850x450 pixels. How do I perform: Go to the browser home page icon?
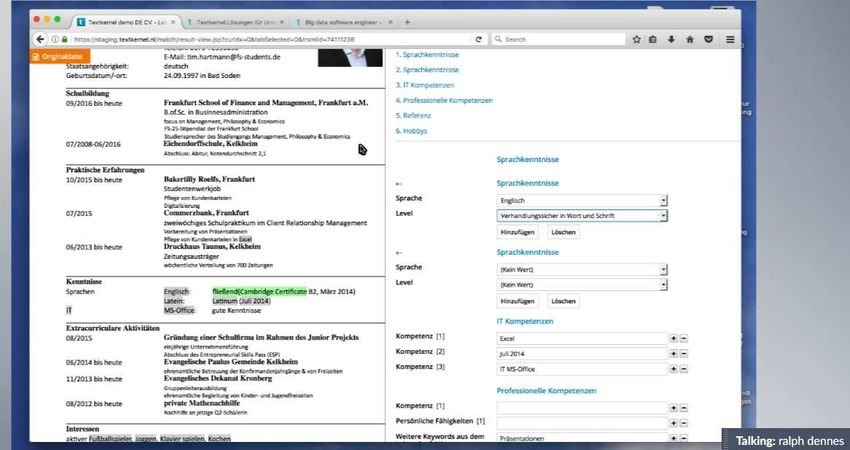tap(690, 40)
